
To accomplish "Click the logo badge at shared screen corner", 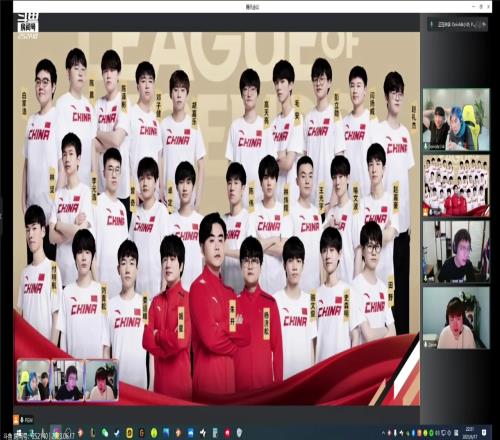I will click(28, 26).
